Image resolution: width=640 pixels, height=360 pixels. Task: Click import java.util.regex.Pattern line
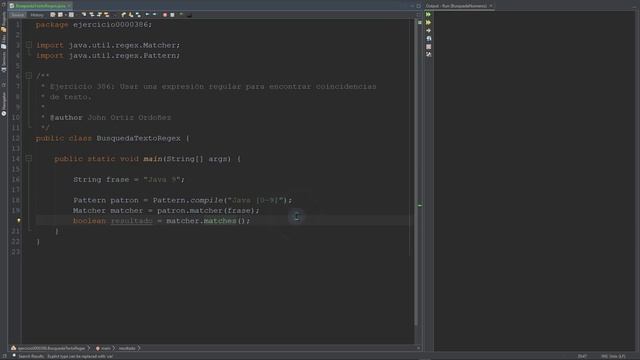(x=108, y=56)
